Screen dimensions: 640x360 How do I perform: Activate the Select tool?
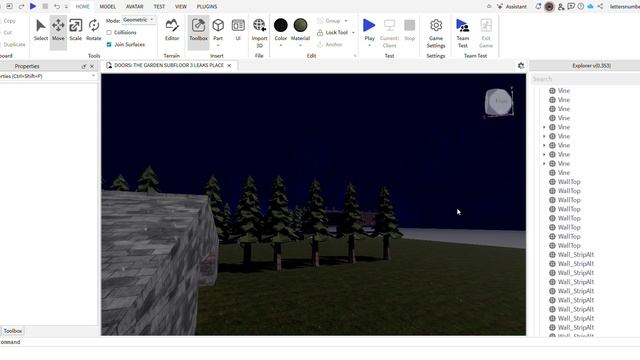(x=41, y=30)
